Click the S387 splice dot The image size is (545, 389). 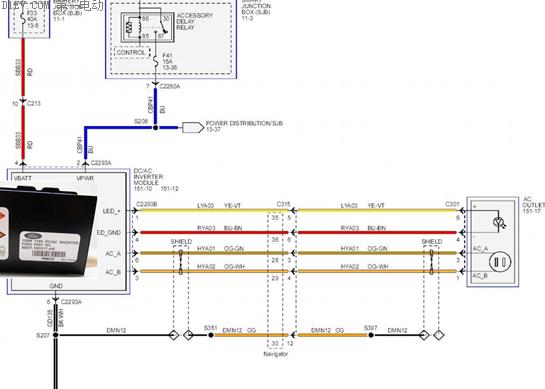(371, 335)
